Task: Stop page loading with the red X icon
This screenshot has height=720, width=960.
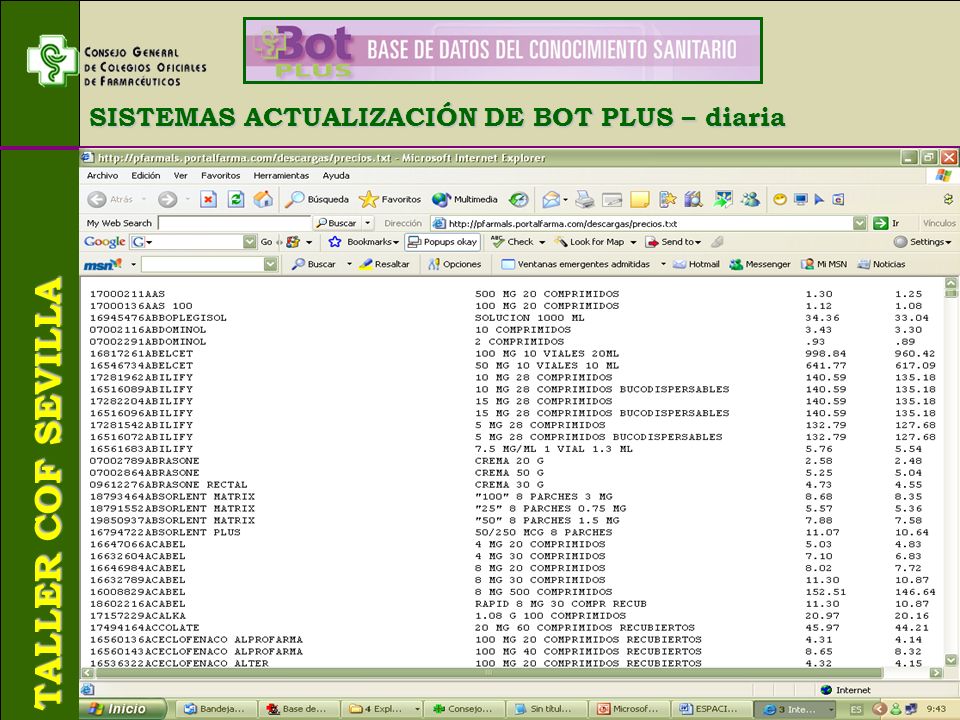Action: pos(208,199)
